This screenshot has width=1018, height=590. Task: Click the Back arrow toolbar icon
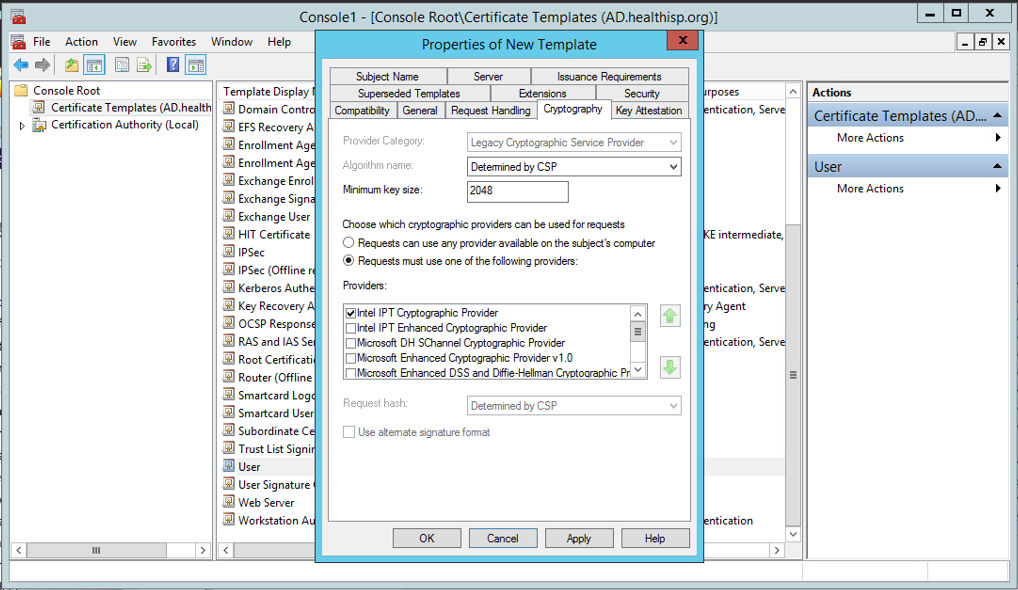click(21, 65)
